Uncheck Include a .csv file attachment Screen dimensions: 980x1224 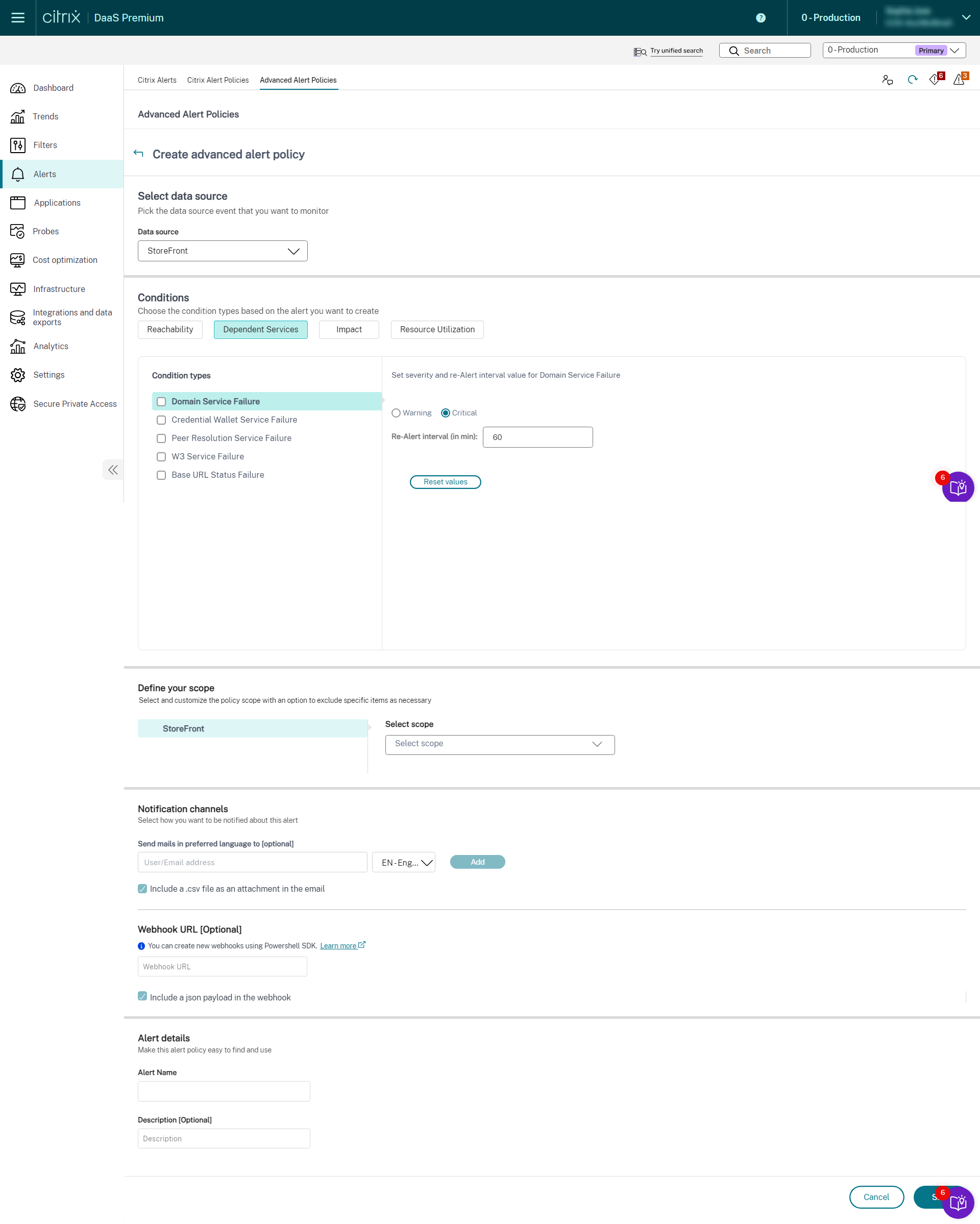pos(142,889)
